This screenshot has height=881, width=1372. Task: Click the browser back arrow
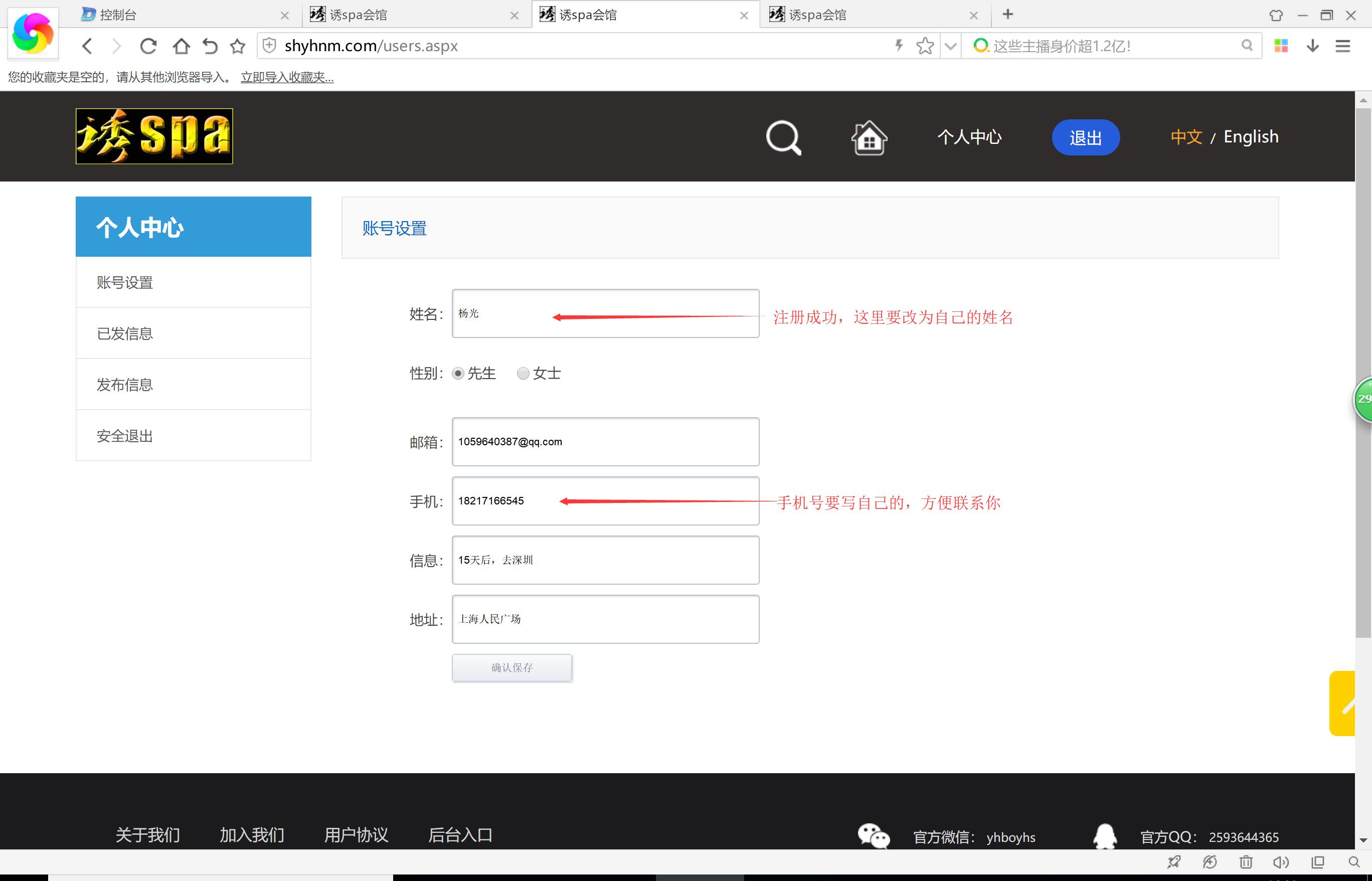click(87, 46)
